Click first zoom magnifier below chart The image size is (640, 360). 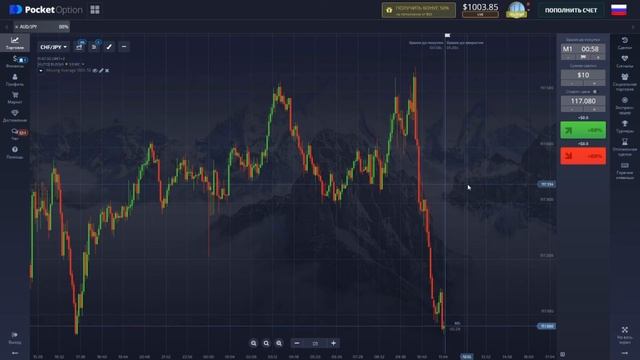253,343
